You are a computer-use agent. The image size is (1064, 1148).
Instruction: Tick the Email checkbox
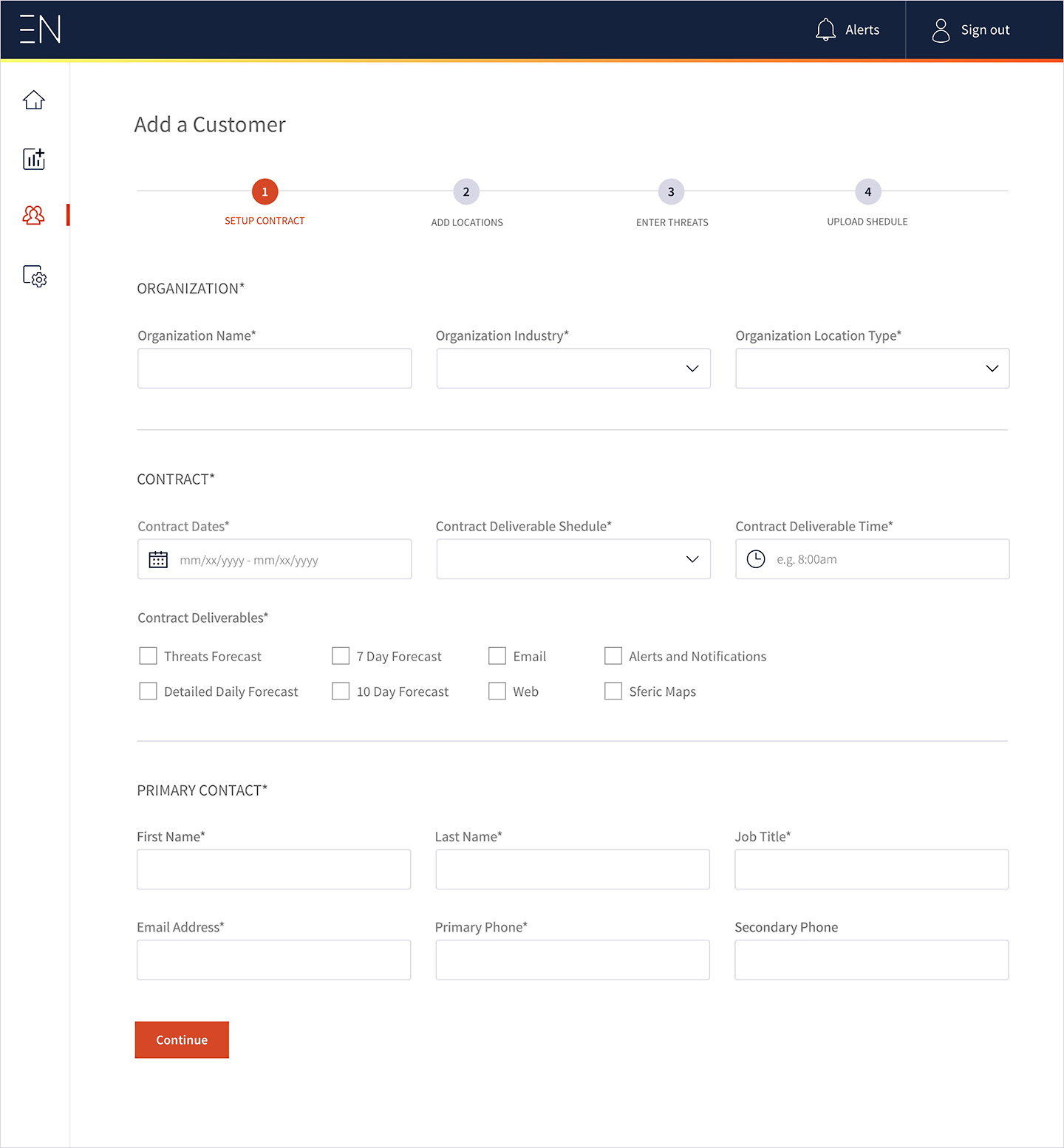pyautogui.click(x=497, y=656)
